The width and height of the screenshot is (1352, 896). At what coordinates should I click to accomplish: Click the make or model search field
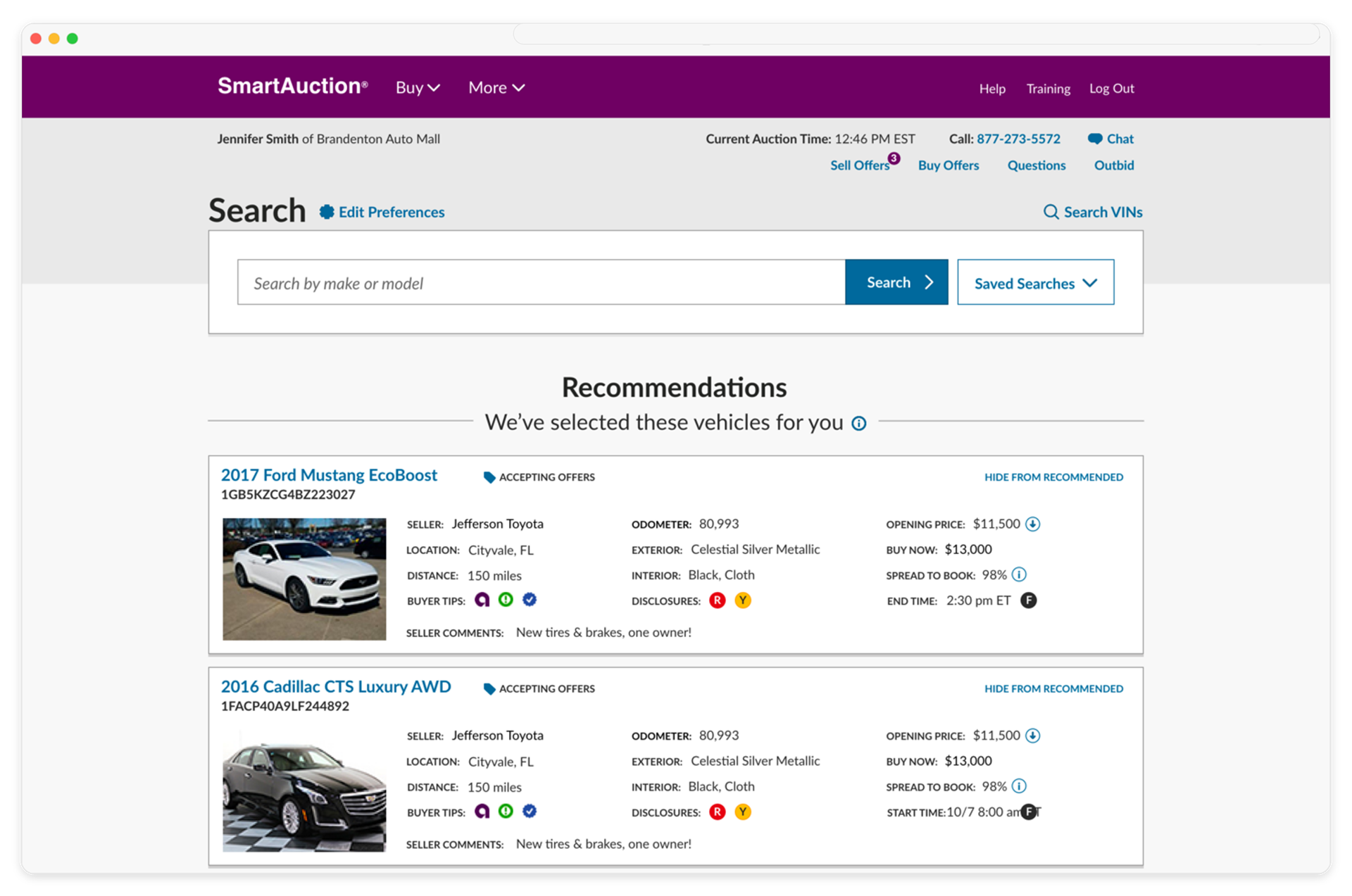tap(541, 282)
